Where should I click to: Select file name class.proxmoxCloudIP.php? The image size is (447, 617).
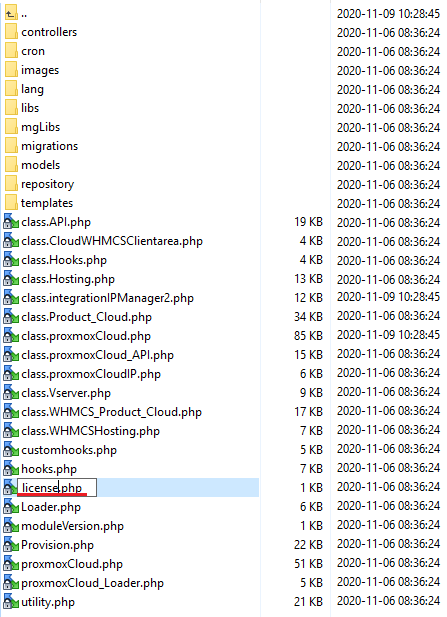pos(91,374)
